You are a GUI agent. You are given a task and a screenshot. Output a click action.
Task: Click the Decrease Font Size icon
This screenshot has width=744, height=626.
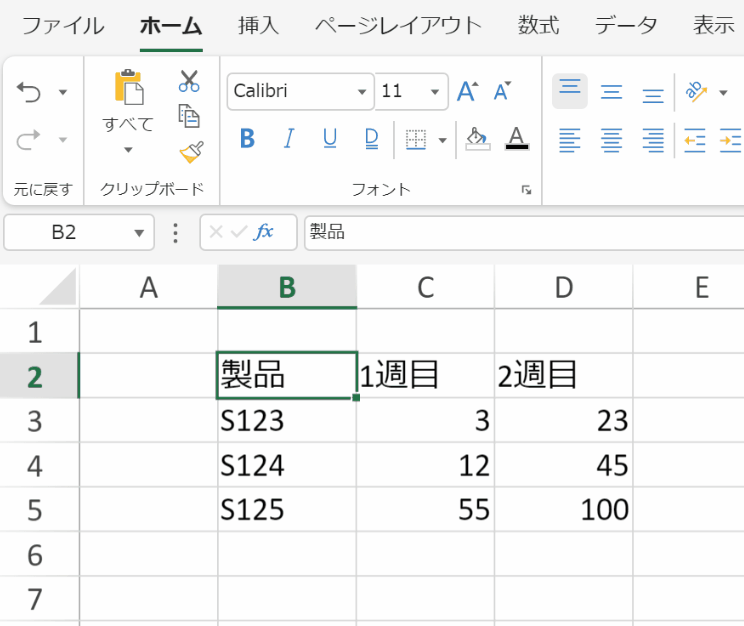[x=502, y=91]
